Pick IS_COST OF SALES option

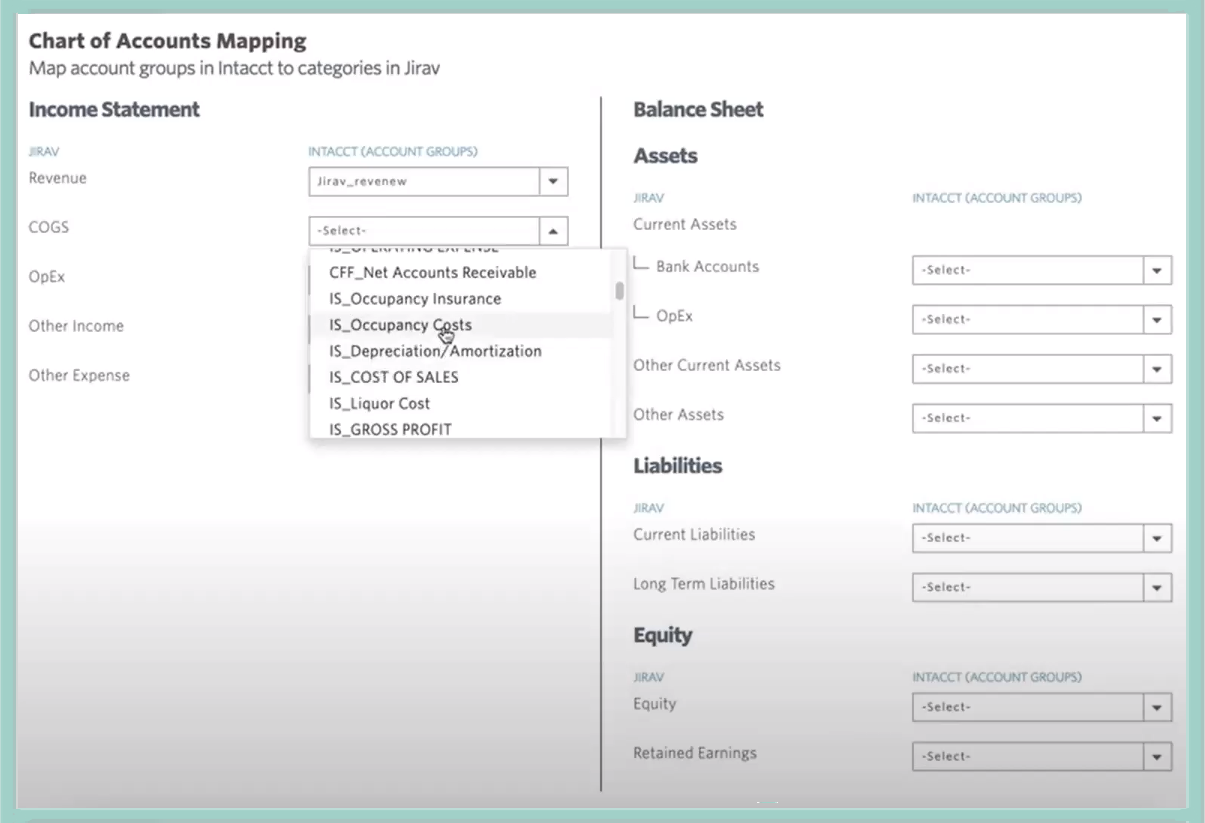coord(394,377)
